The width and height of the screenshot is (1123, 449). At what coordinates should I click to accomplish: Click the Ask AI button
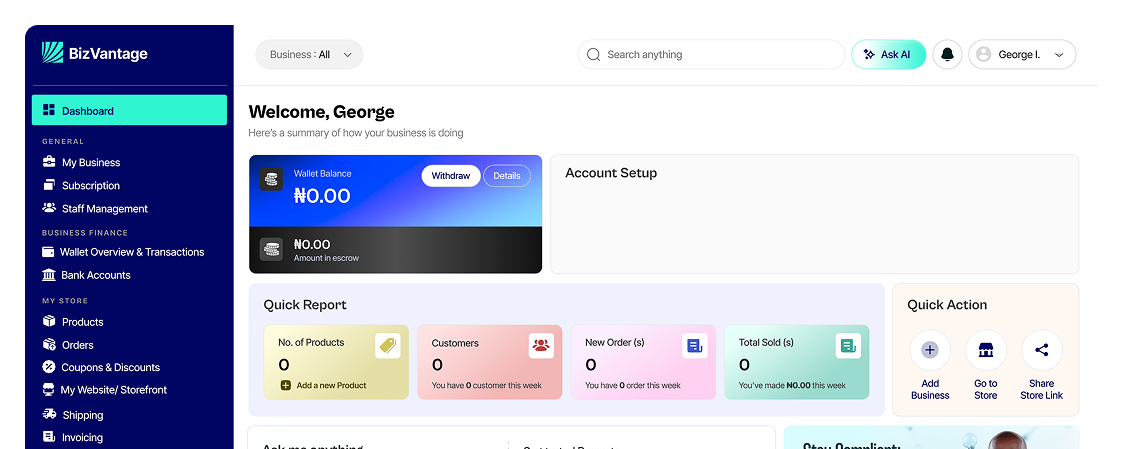(888, 55)
